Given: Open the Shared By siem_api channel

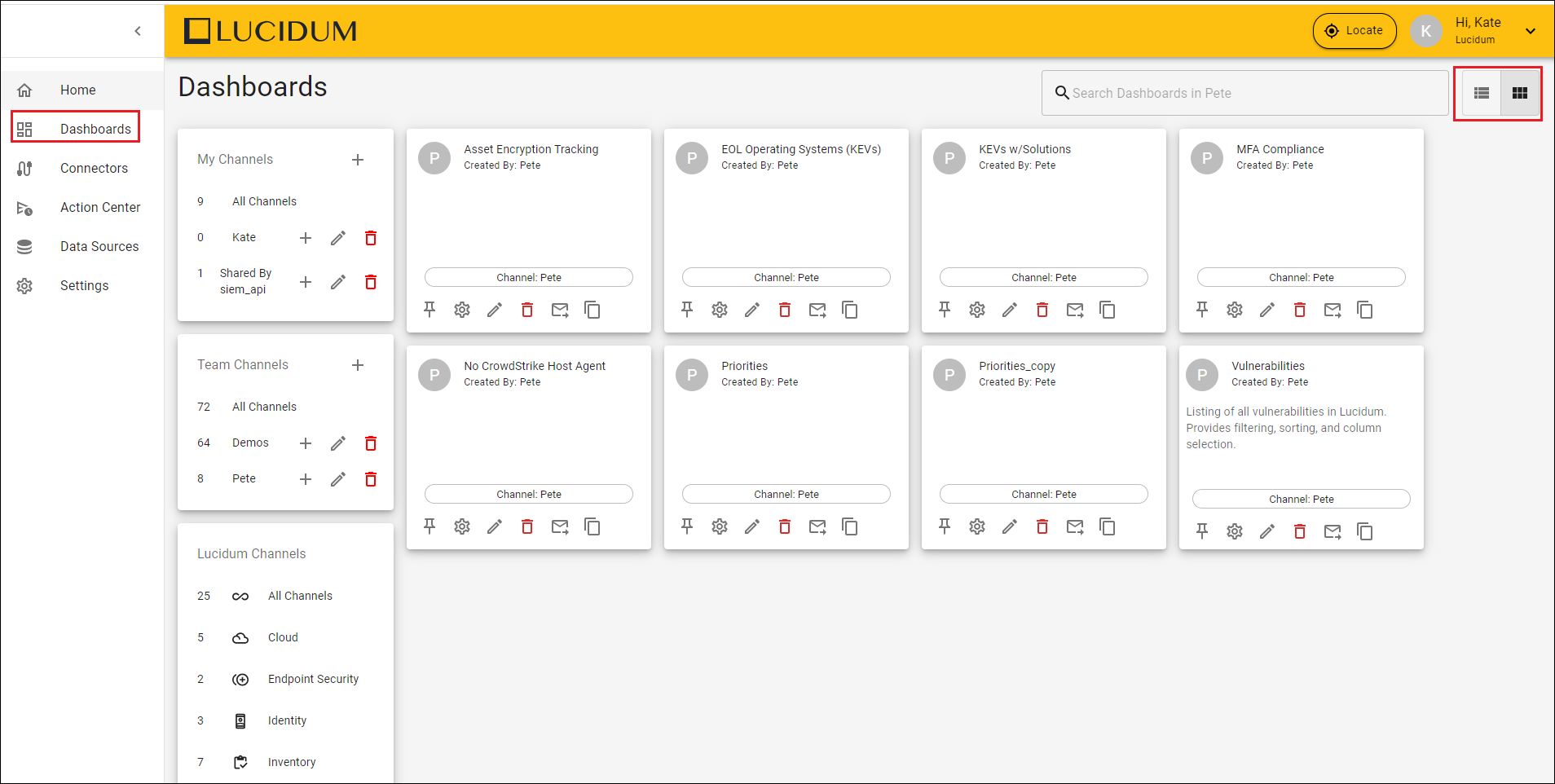Looking at the screenshot, I should 245,281.
